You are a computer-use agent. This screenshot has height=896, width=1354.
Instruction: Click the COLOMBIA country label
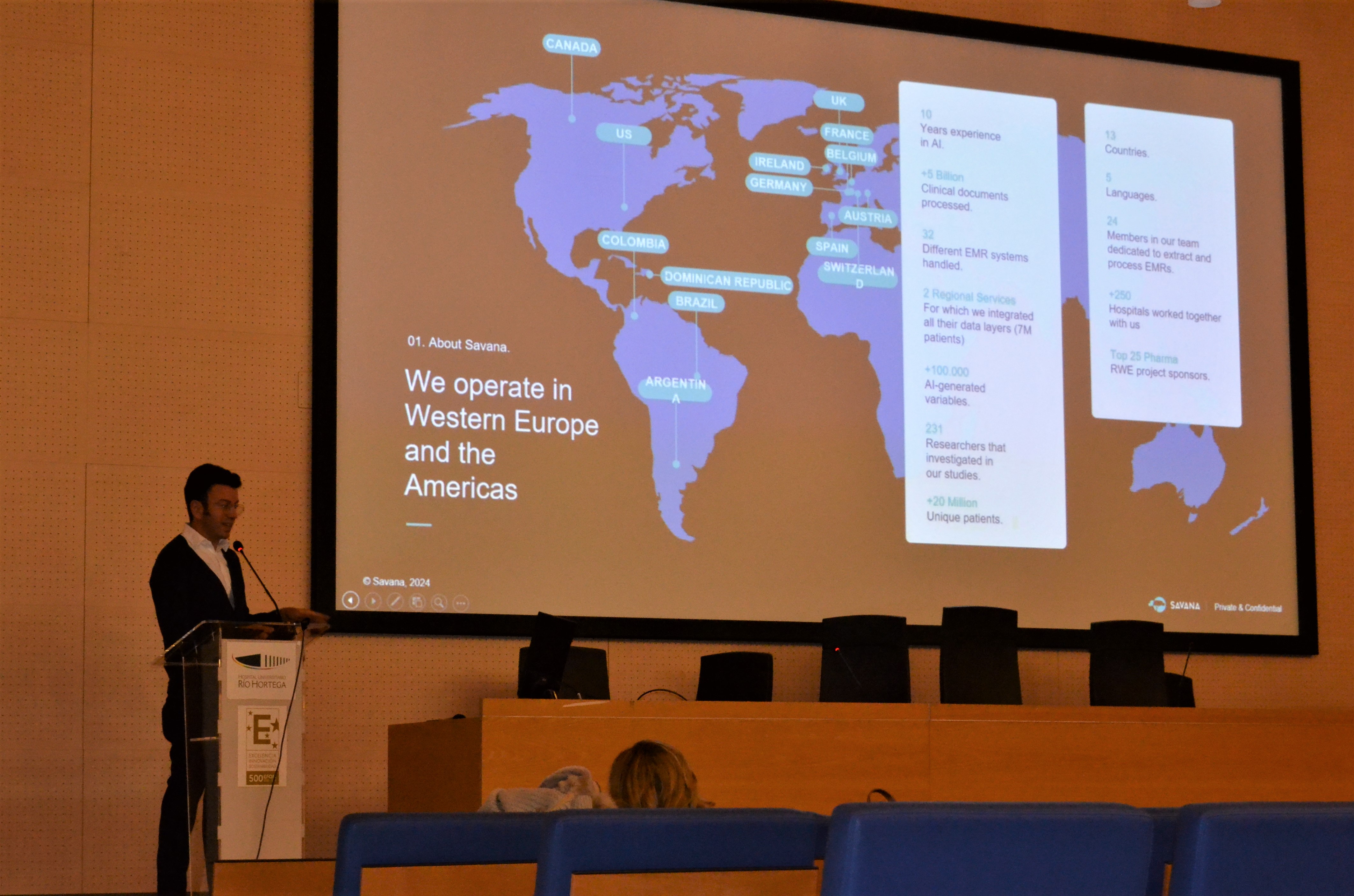[x=633, y=242]
